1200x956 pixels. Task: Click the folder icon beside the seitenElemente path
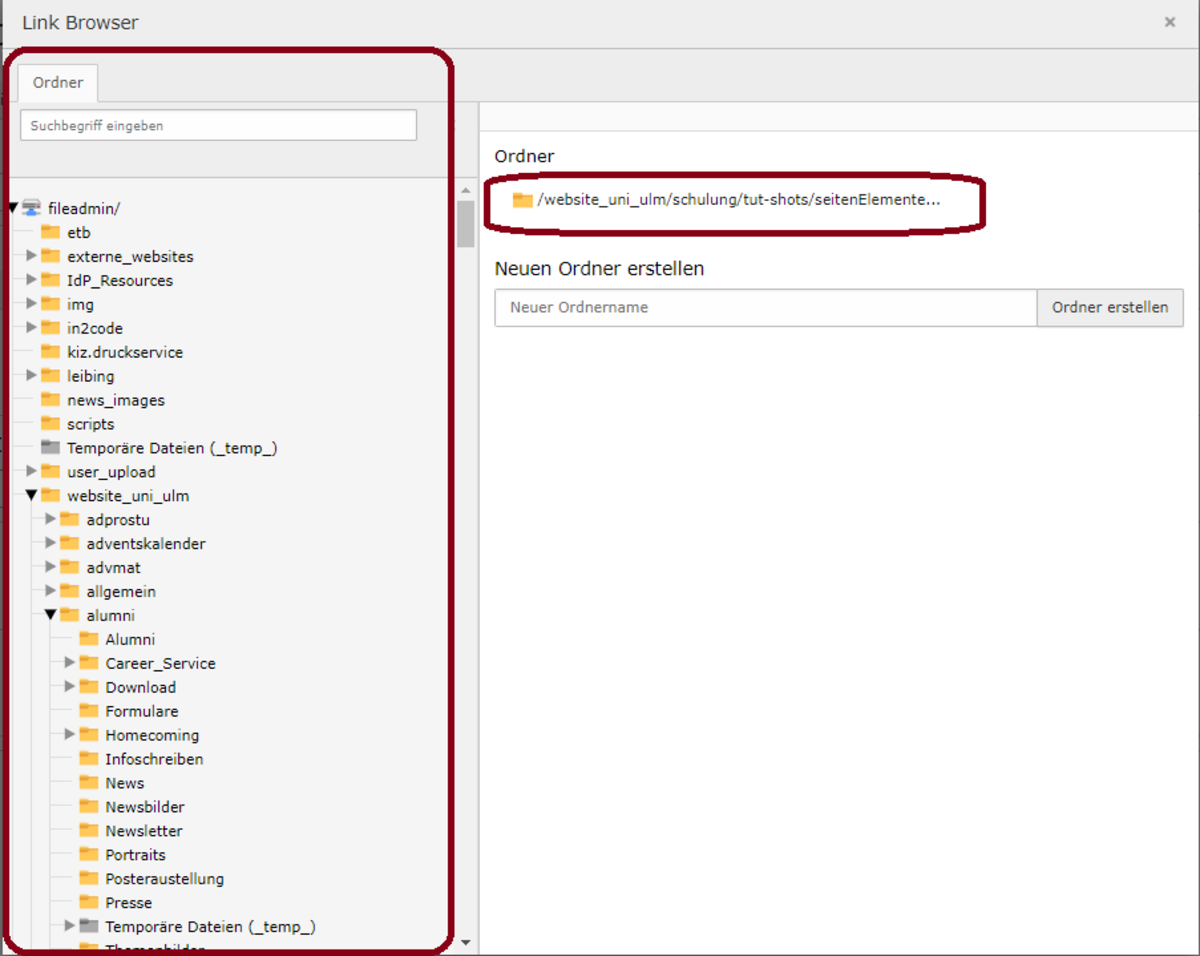click(x=522, y=200)
